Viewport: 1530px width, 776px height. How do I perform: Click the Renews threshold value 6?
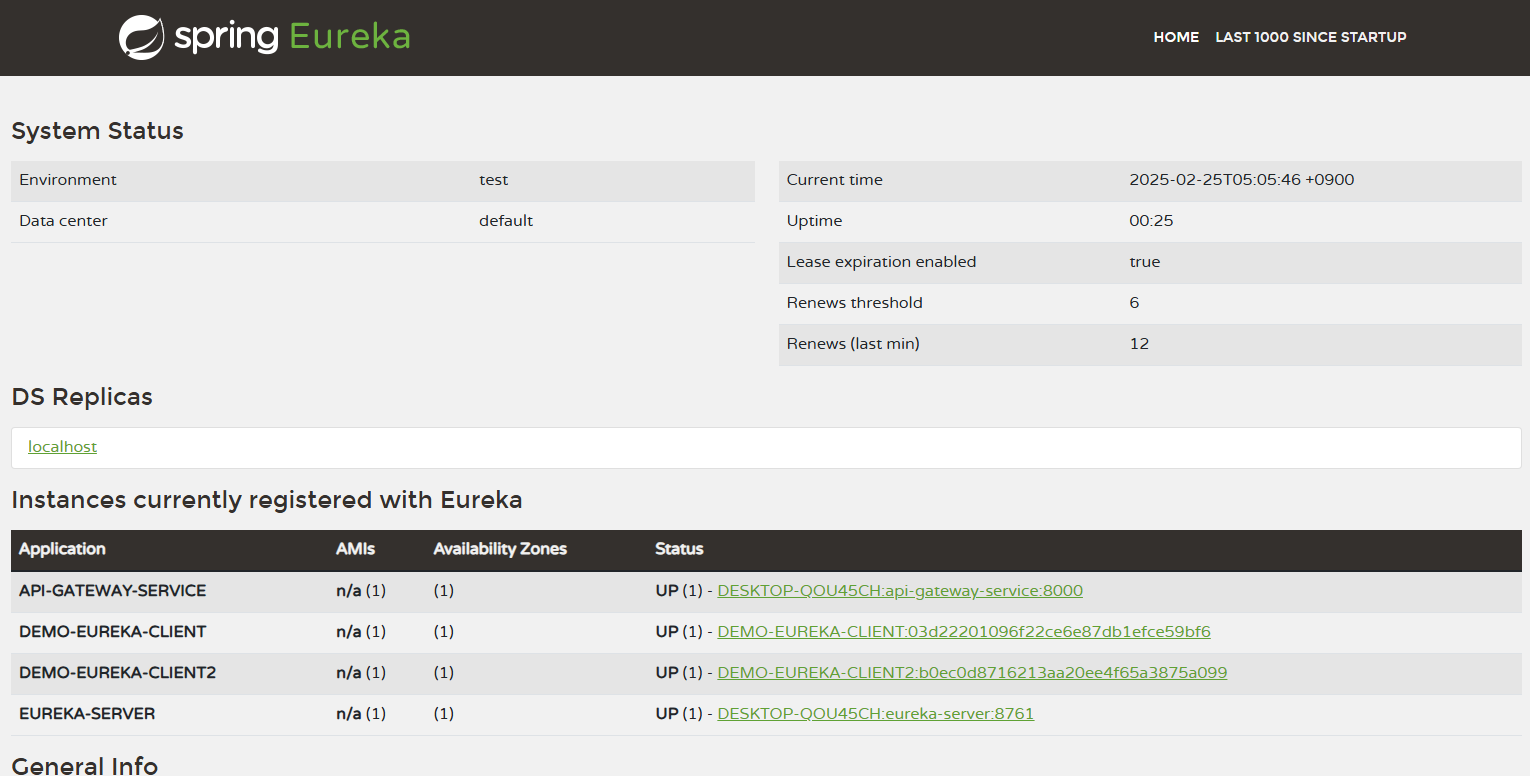1137,302
